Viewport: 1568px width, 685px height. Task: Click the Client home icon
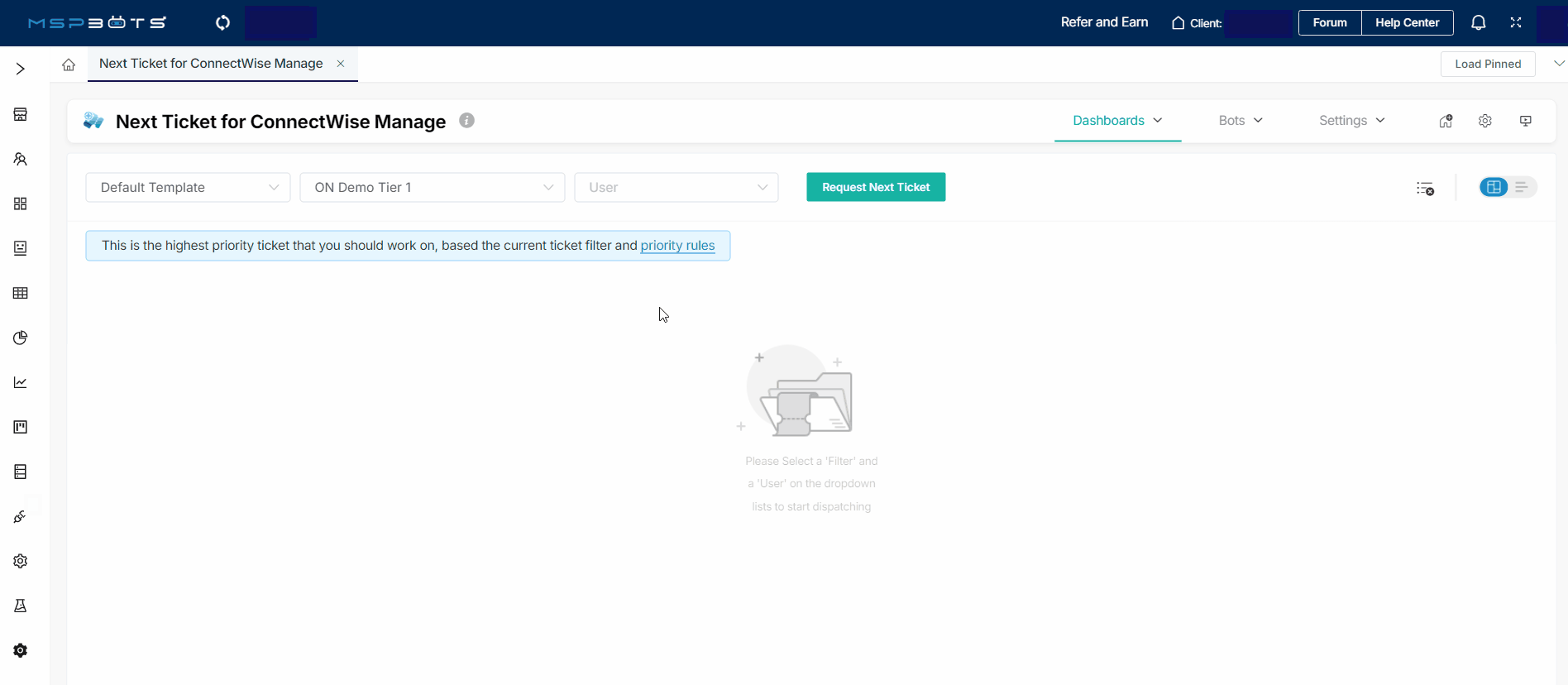pos(1178,23)
